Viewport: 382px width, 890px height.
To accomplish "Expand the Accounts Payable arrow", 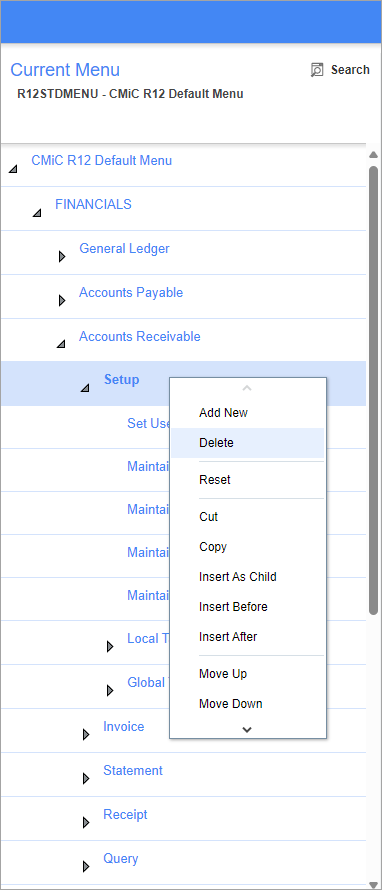I will pyautogui.click(x=62, y=300).
